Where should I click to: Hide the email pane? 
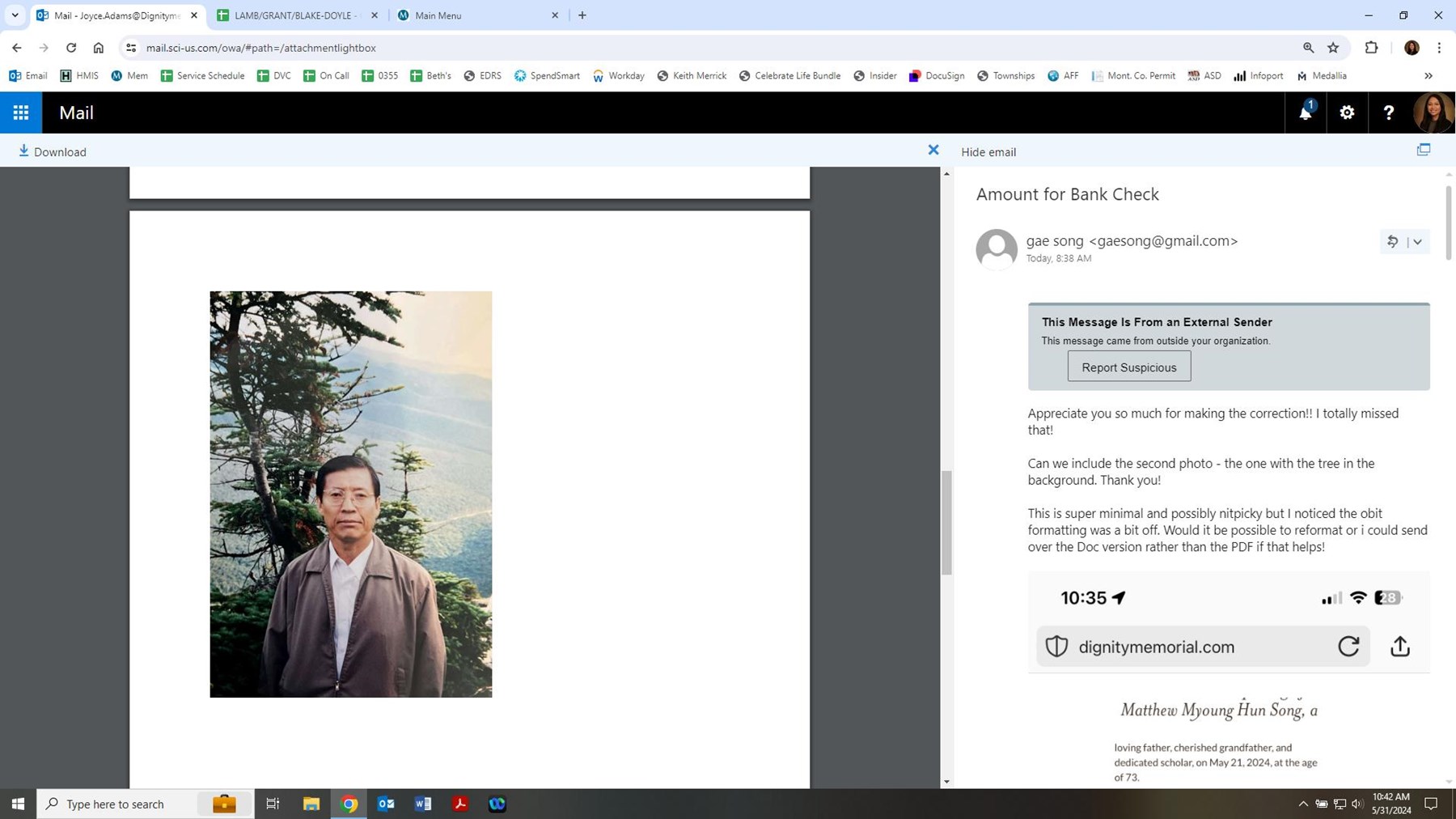click(988, 151)
